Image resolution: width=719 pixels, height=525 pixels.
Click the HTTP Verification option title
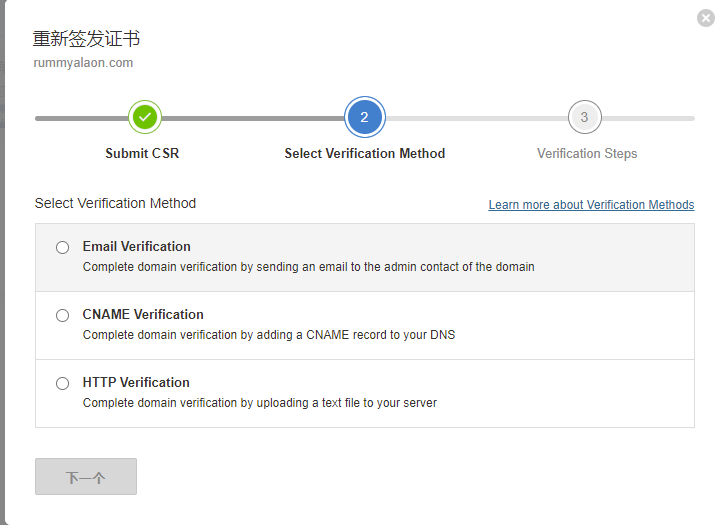[136, 383]
